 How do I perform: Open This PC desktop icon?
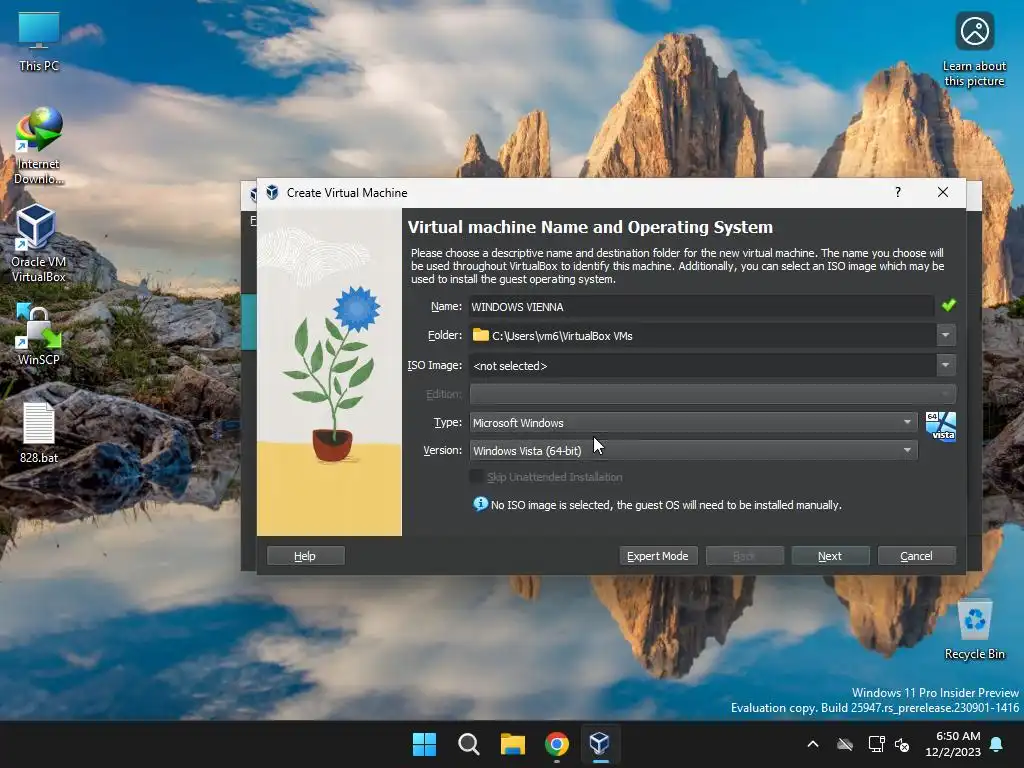tap(39, 41)
